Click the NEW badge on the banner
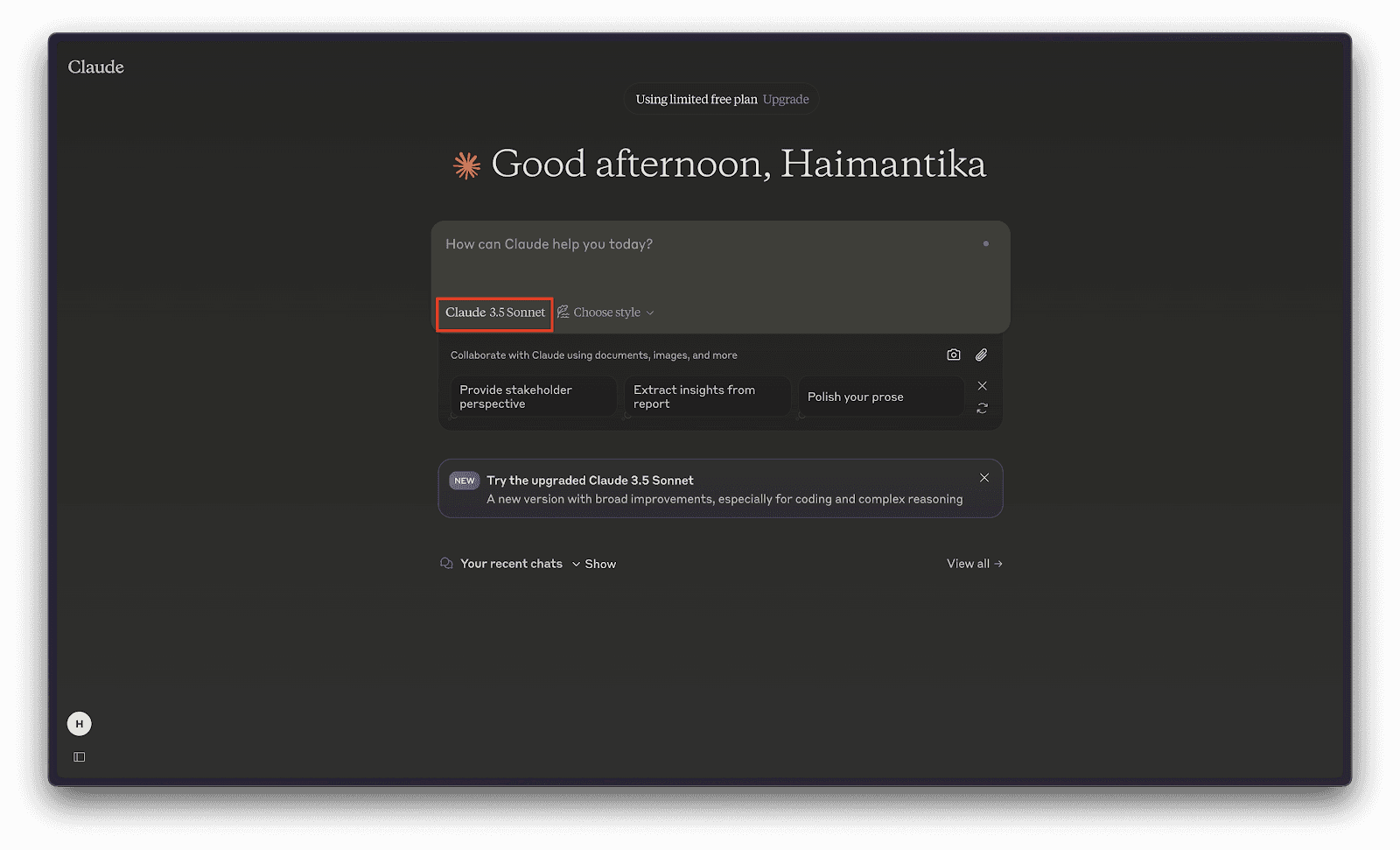 click(x=465, y=481)
